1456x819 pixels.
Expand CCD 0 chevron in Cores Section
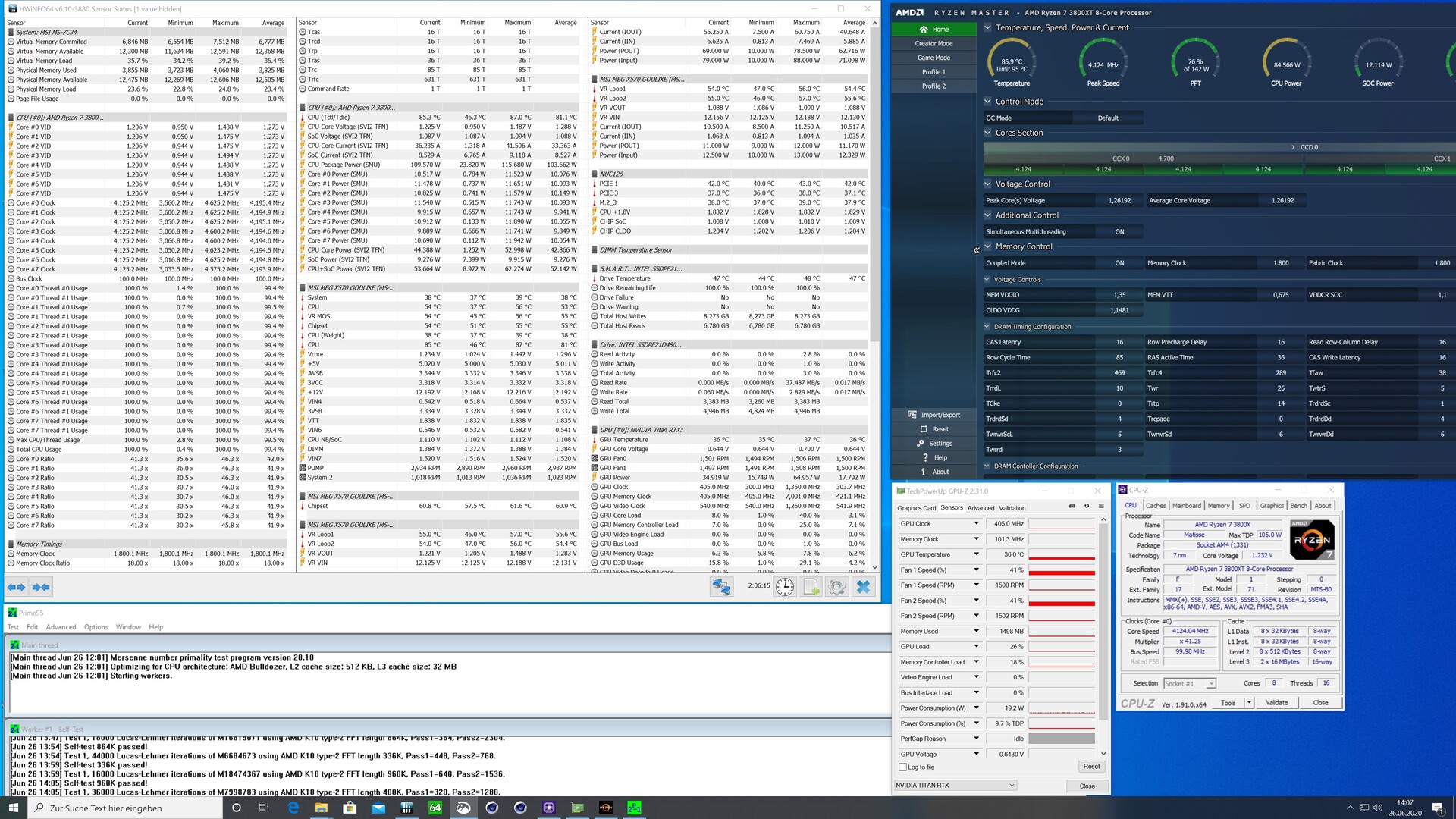(x=1293, y=147)
